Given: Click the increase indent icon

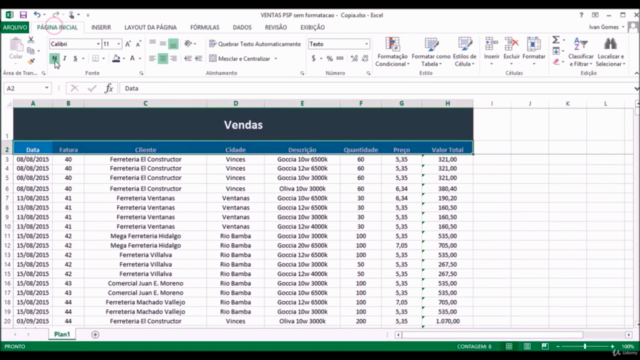Looking at the screenshot, I should click(198, 58).
